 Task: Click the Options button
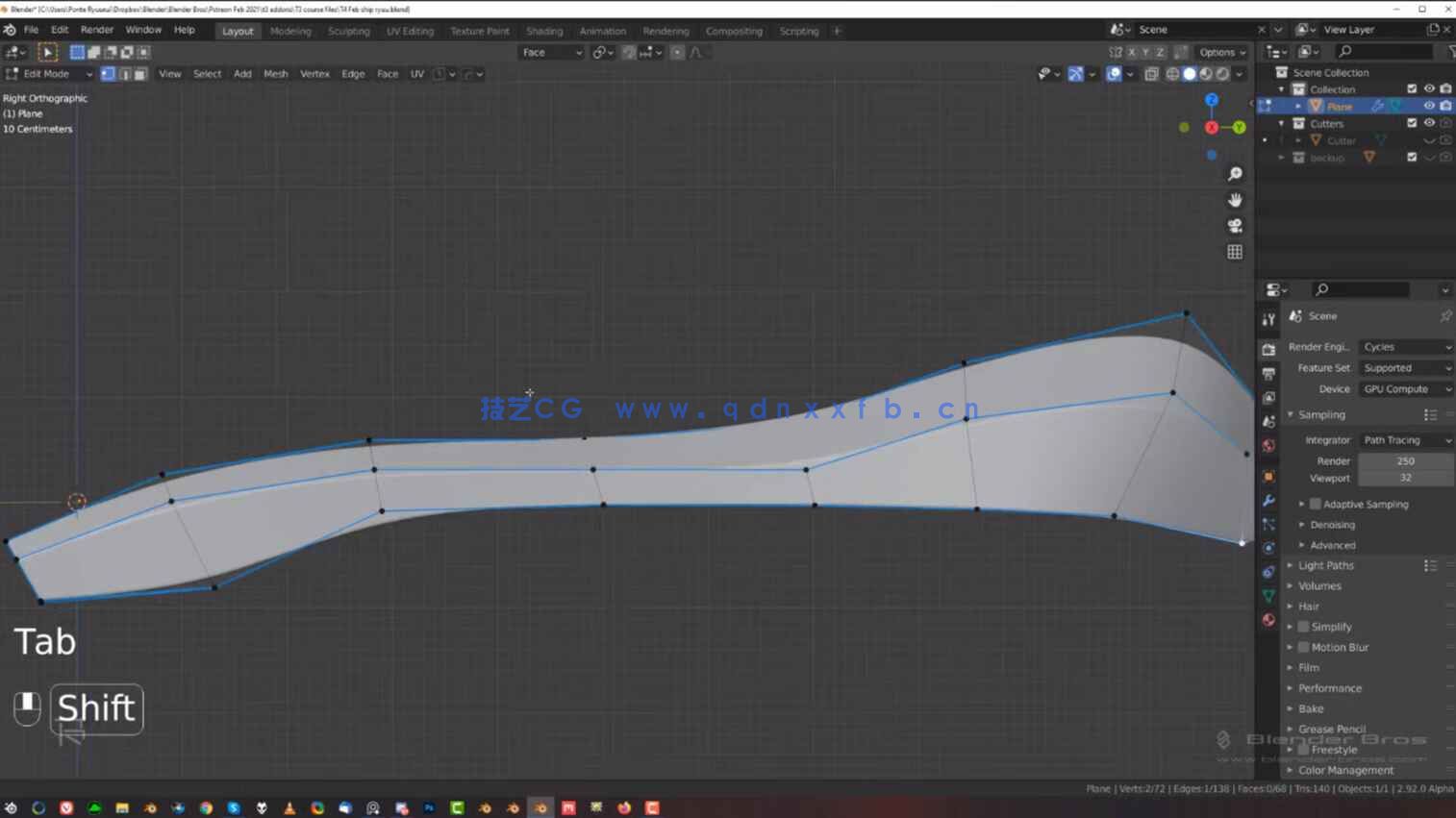click(x=1219, y=52)
